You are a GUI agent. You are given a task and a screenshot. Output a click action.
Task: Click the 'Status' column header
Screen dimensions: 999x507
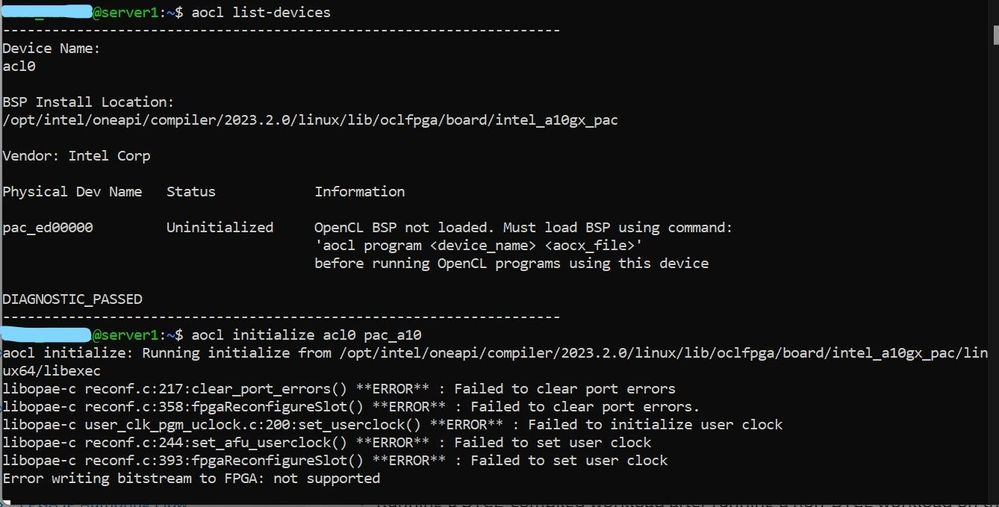pos(191,191)
